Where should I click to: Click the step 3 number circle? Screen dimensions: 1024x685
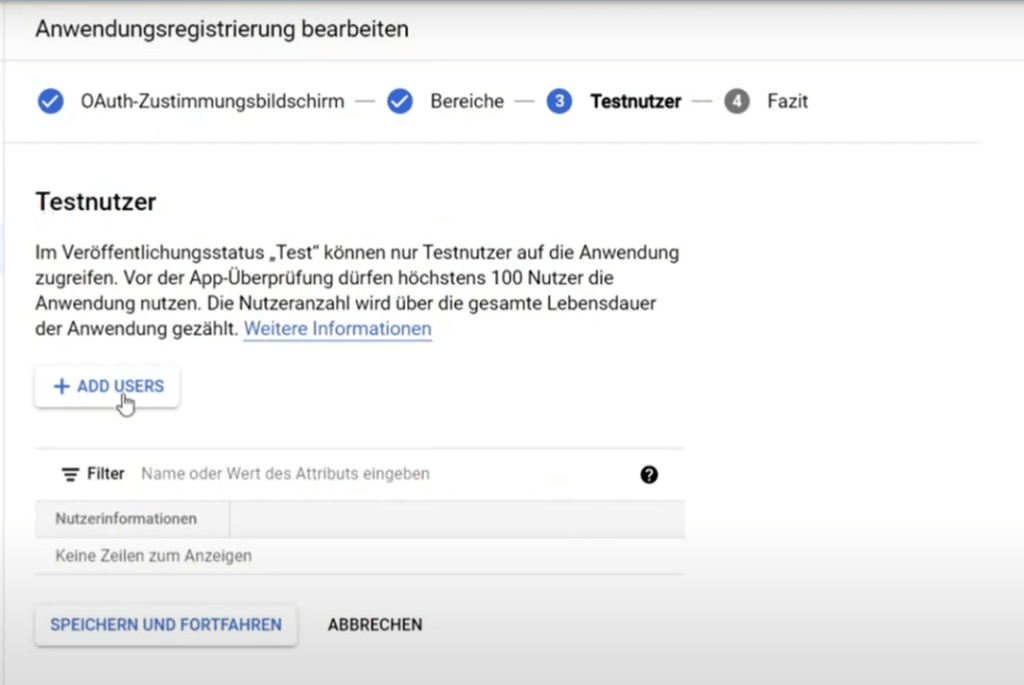(559, 102)
